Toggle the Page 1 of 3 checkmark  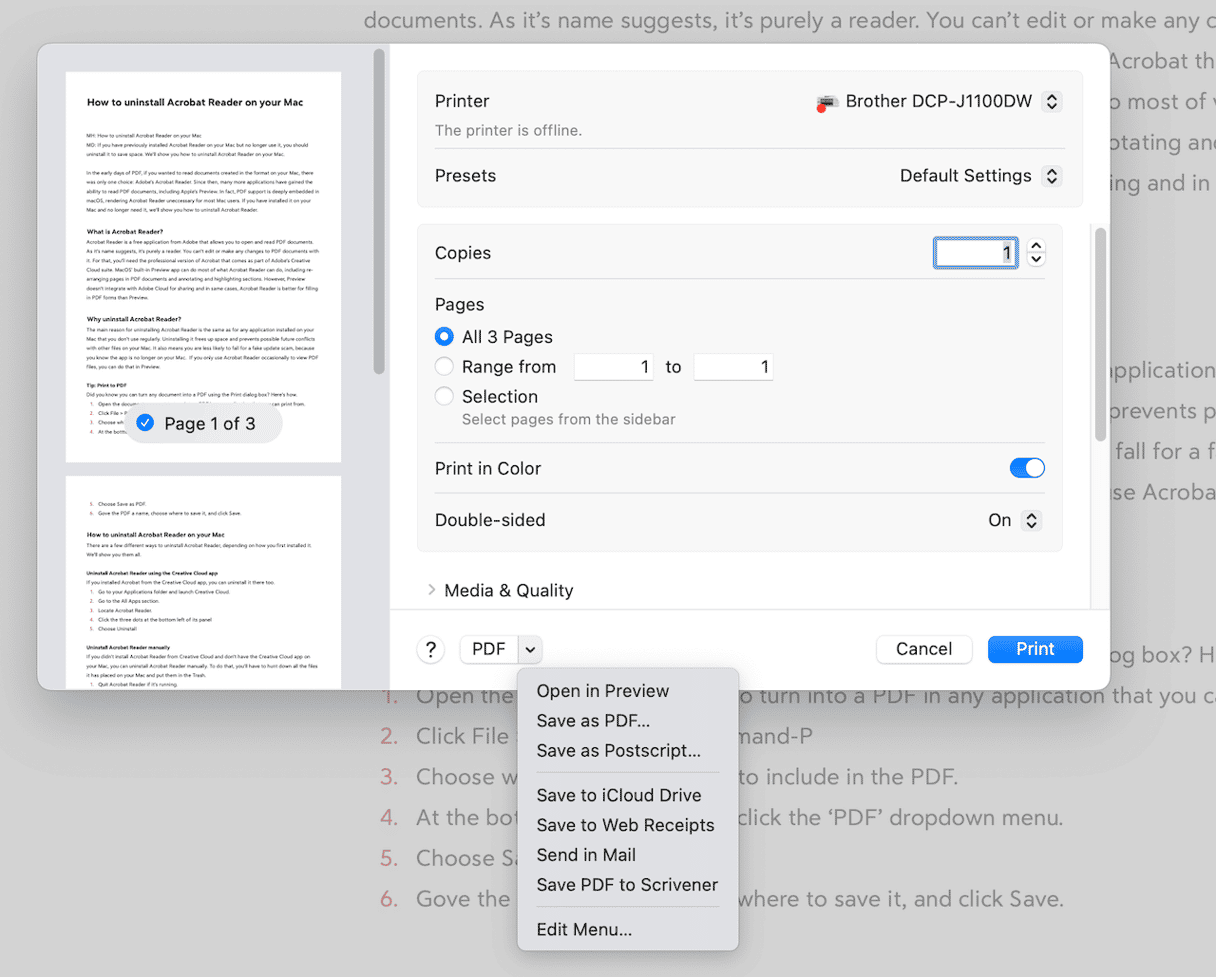[x=145, y=423]
